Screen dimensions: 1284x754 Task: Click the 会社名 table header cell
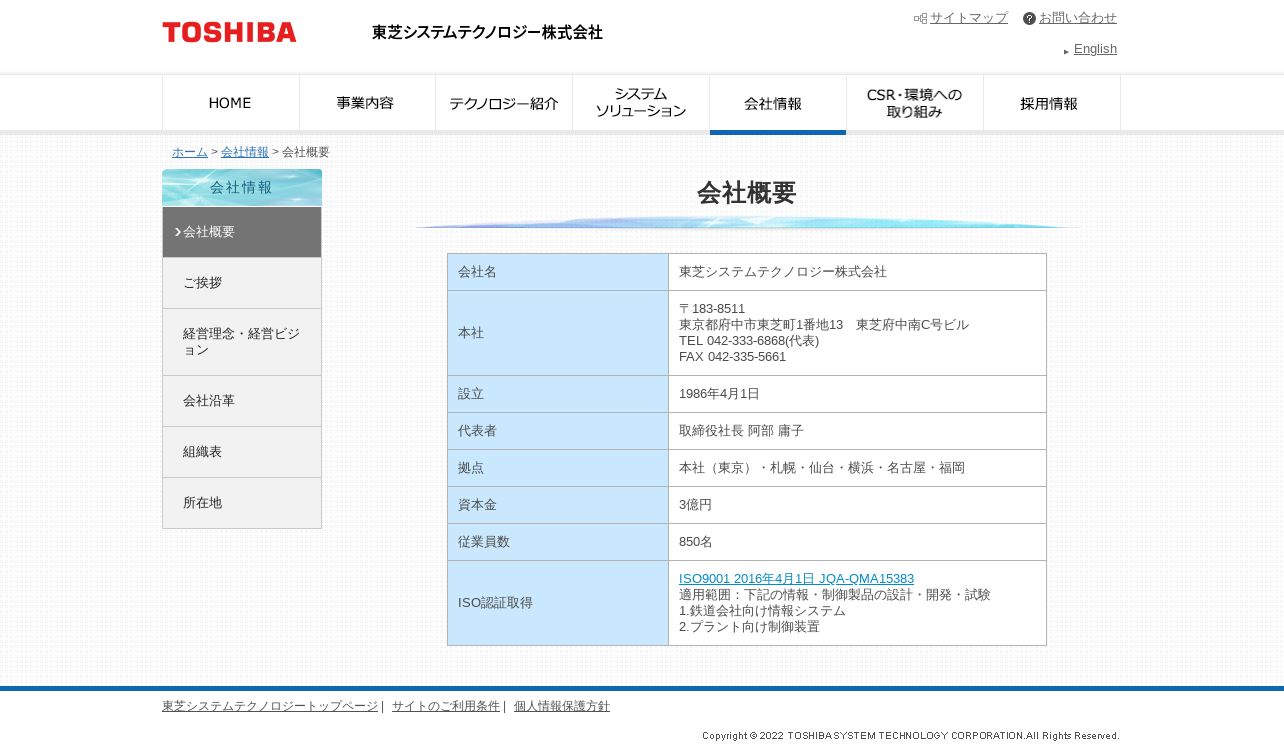pyautogui.click(x=558, y=272)
